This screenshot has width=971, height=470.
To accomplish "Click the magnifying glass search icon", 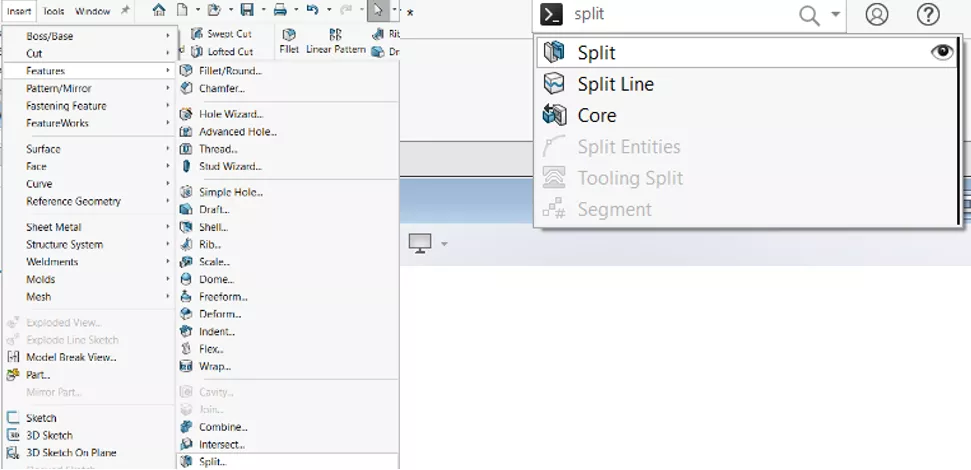I will click(809, 14).
